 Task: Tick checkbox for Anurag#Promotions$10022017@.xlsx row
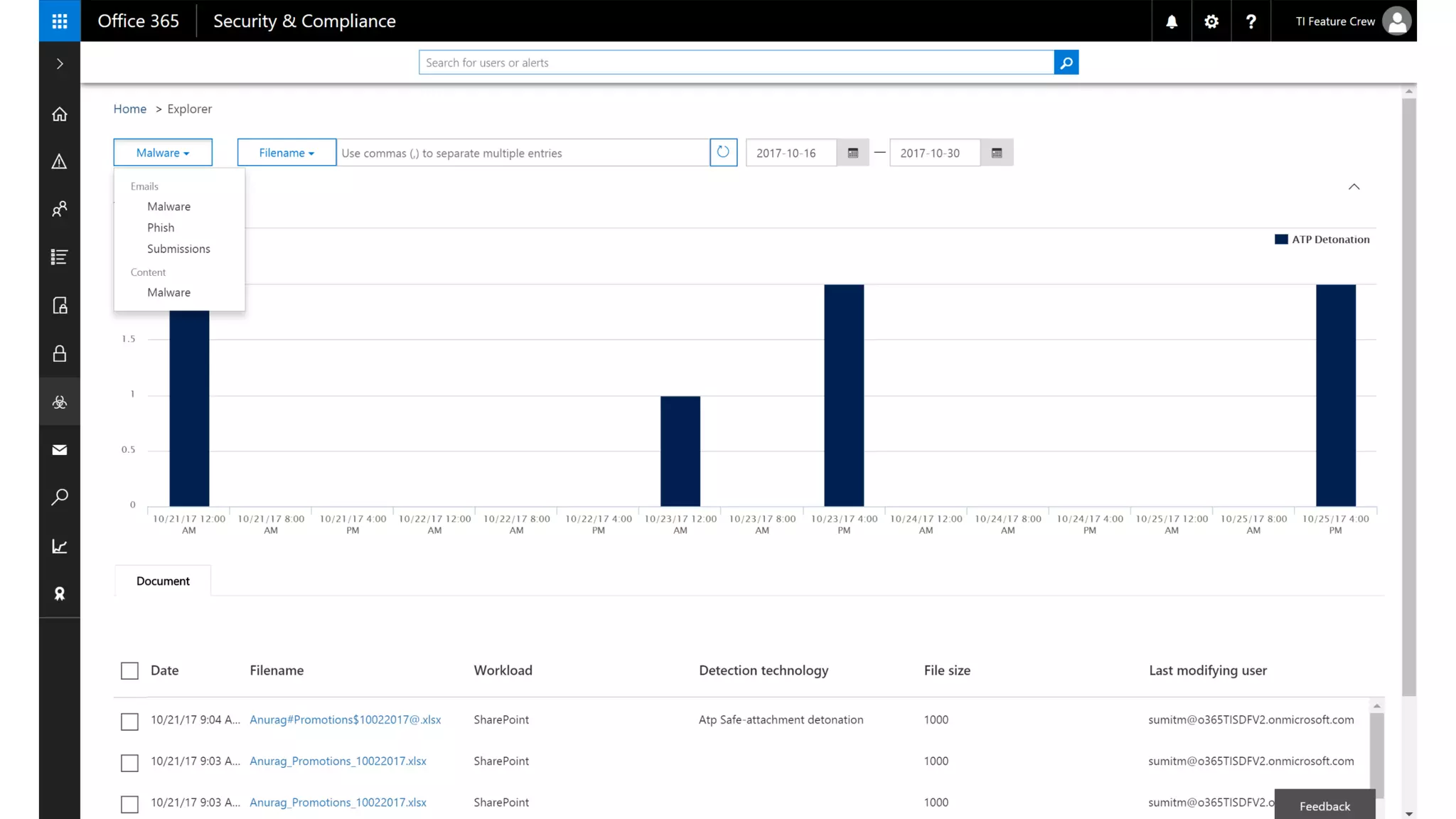pyautogui.click(x=129, y=722)
